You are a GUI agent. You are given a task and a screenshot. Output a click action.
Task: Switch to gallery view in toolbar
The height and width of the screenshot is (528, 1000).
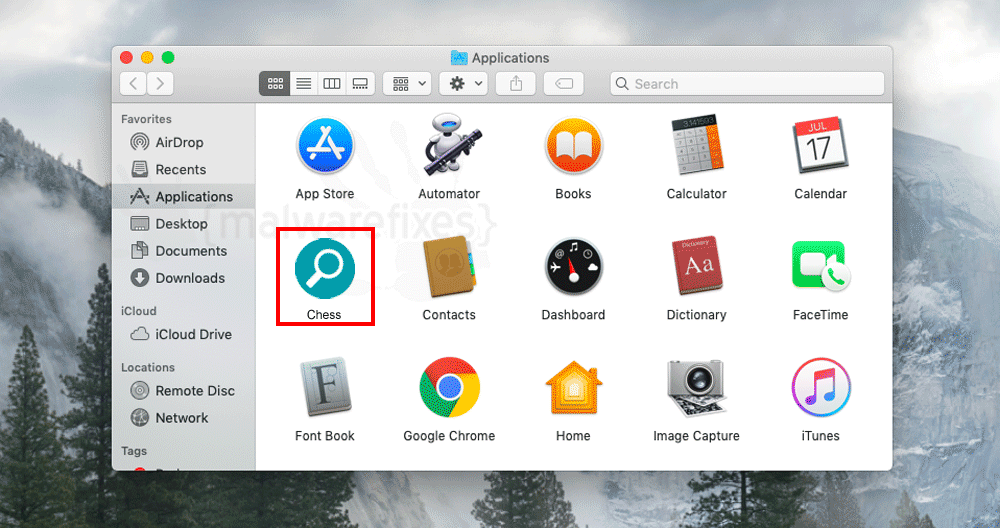point(360,84)
